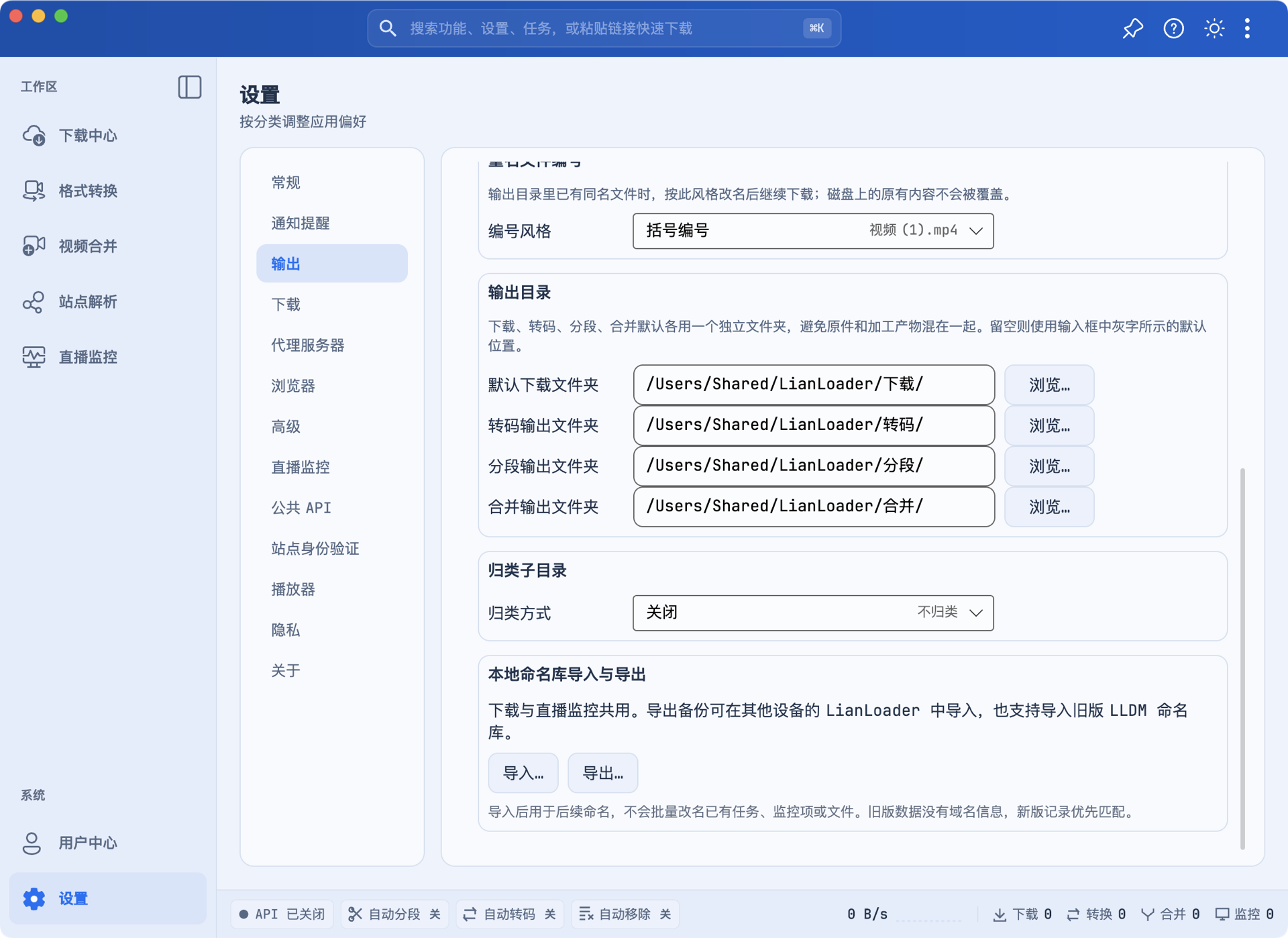The image size is (1288, 938).
Task: Open 视频合并 in the sidebar
Action: (107, 246)
